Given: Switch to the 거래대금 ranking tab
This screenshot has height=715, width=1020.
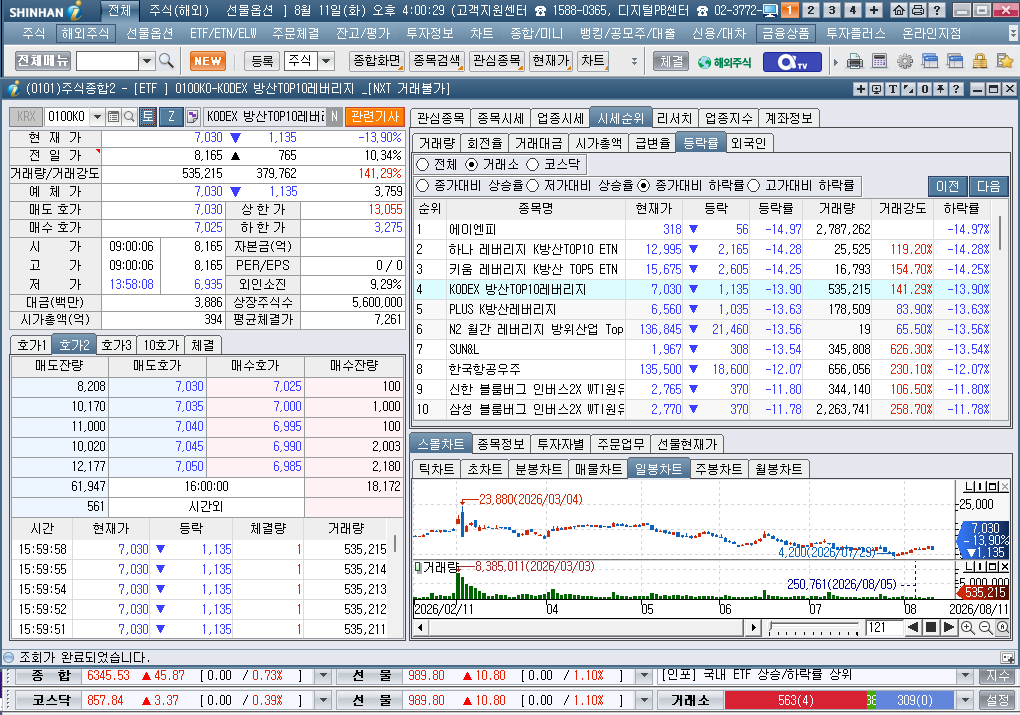Looking at the screenshot, I should (538, 143).
